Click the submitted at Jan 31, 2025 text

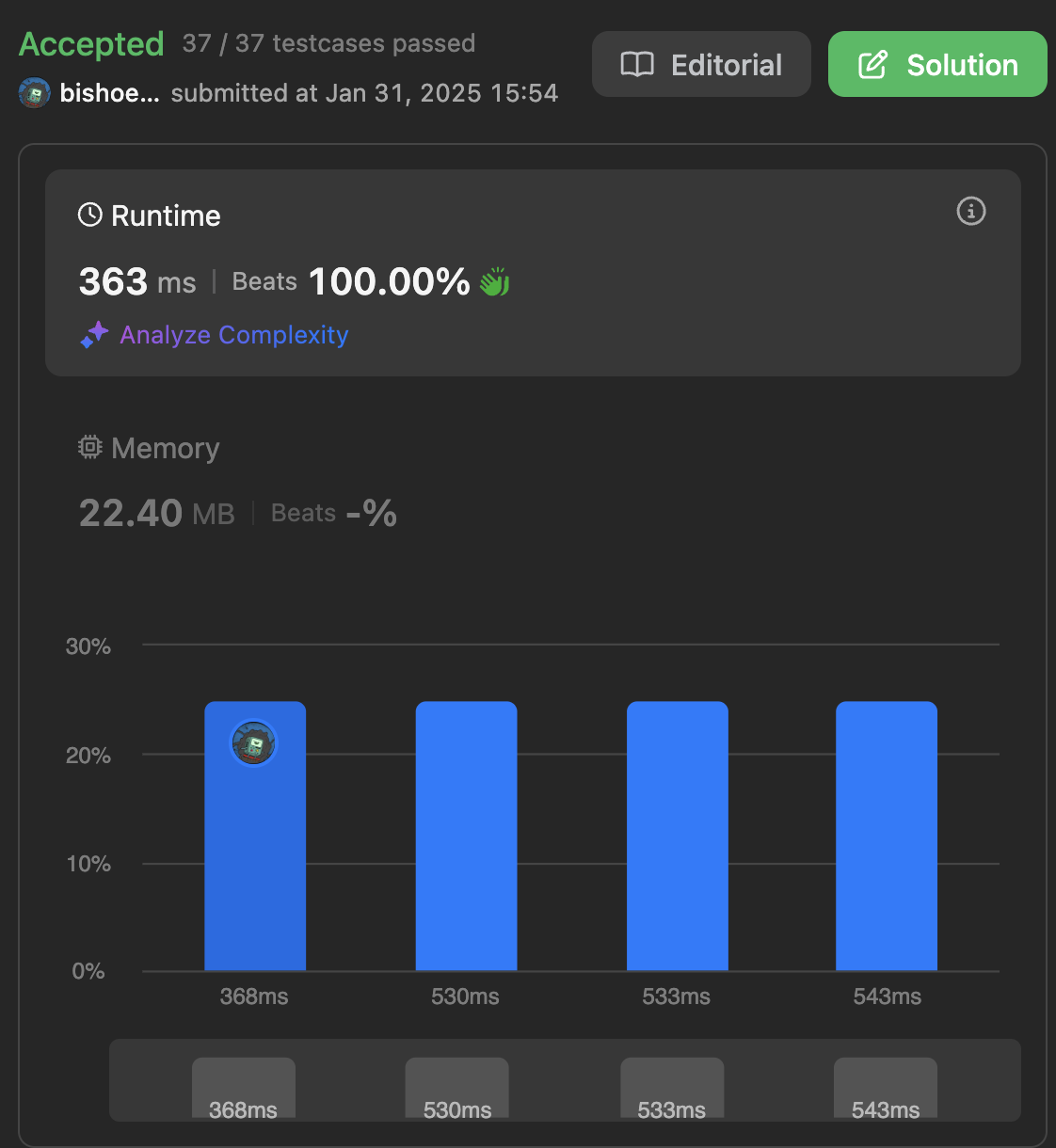[x=364, y=93]
